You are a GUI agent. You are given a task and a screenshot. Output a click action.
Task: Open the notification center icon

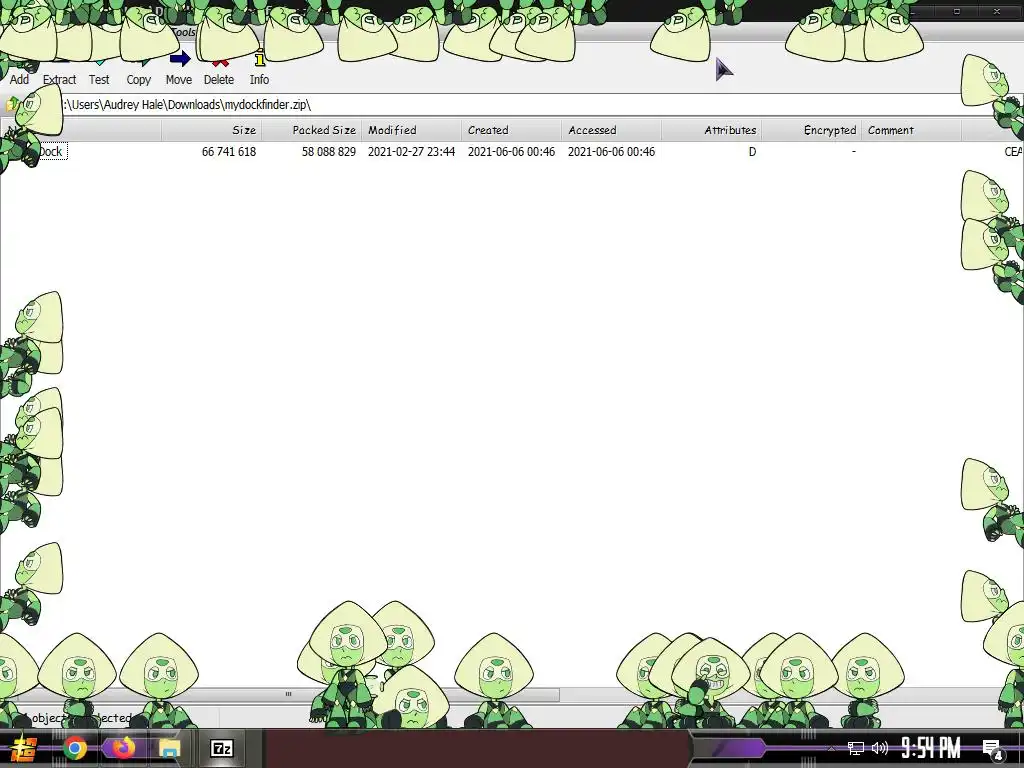[x=993, y=749]
